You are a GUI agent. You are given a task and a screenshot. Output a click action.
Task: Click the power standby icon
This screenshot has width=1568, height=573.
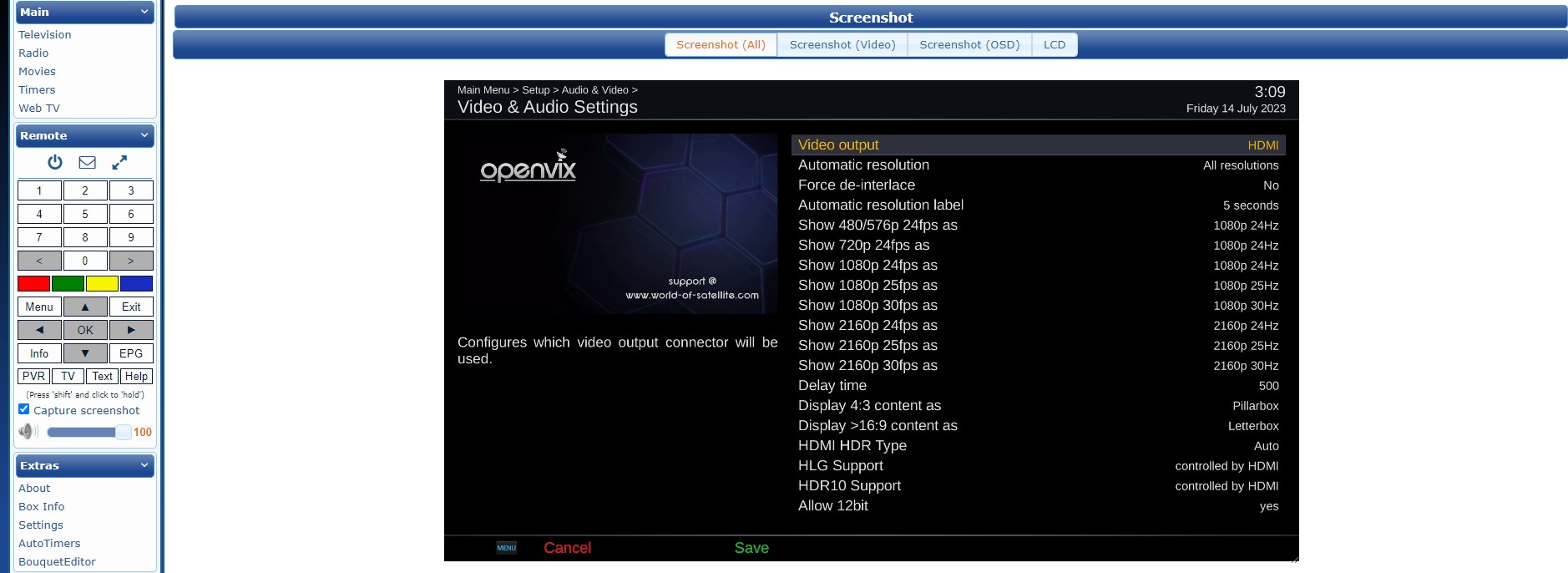click(55, 162)
